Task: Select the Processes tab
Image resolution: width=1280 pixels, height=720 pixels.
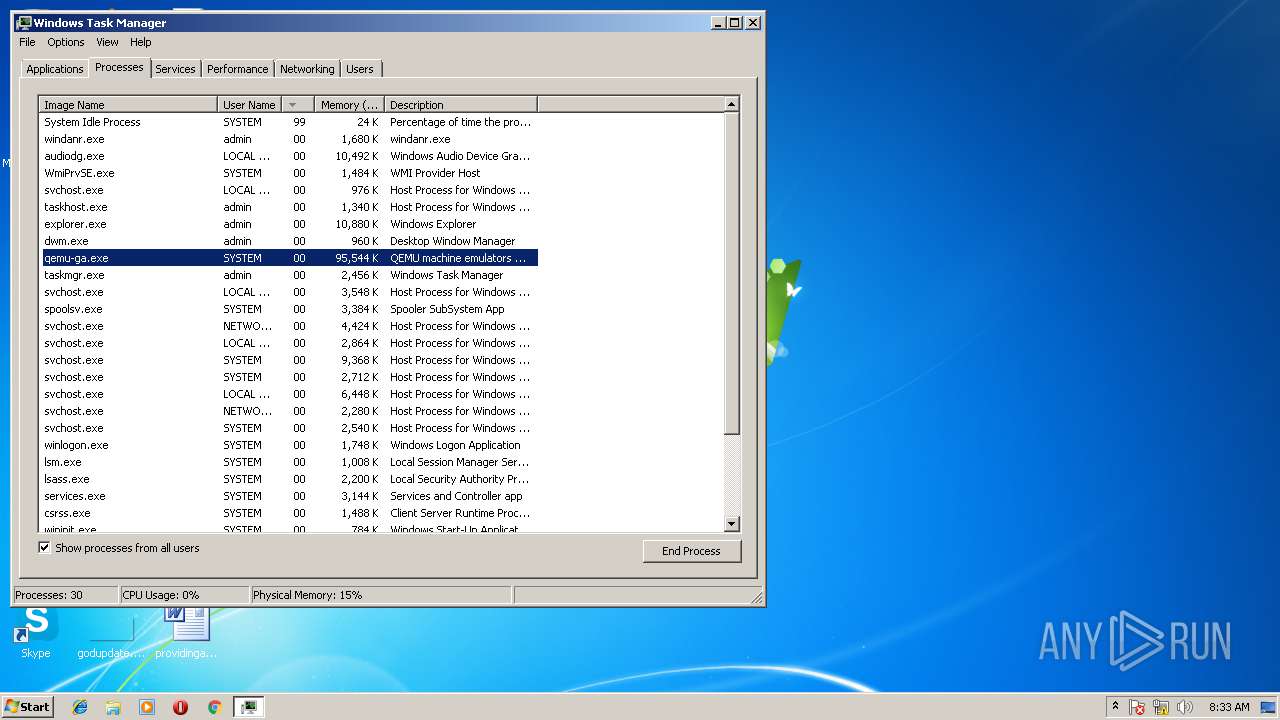Action: [119, 67]
